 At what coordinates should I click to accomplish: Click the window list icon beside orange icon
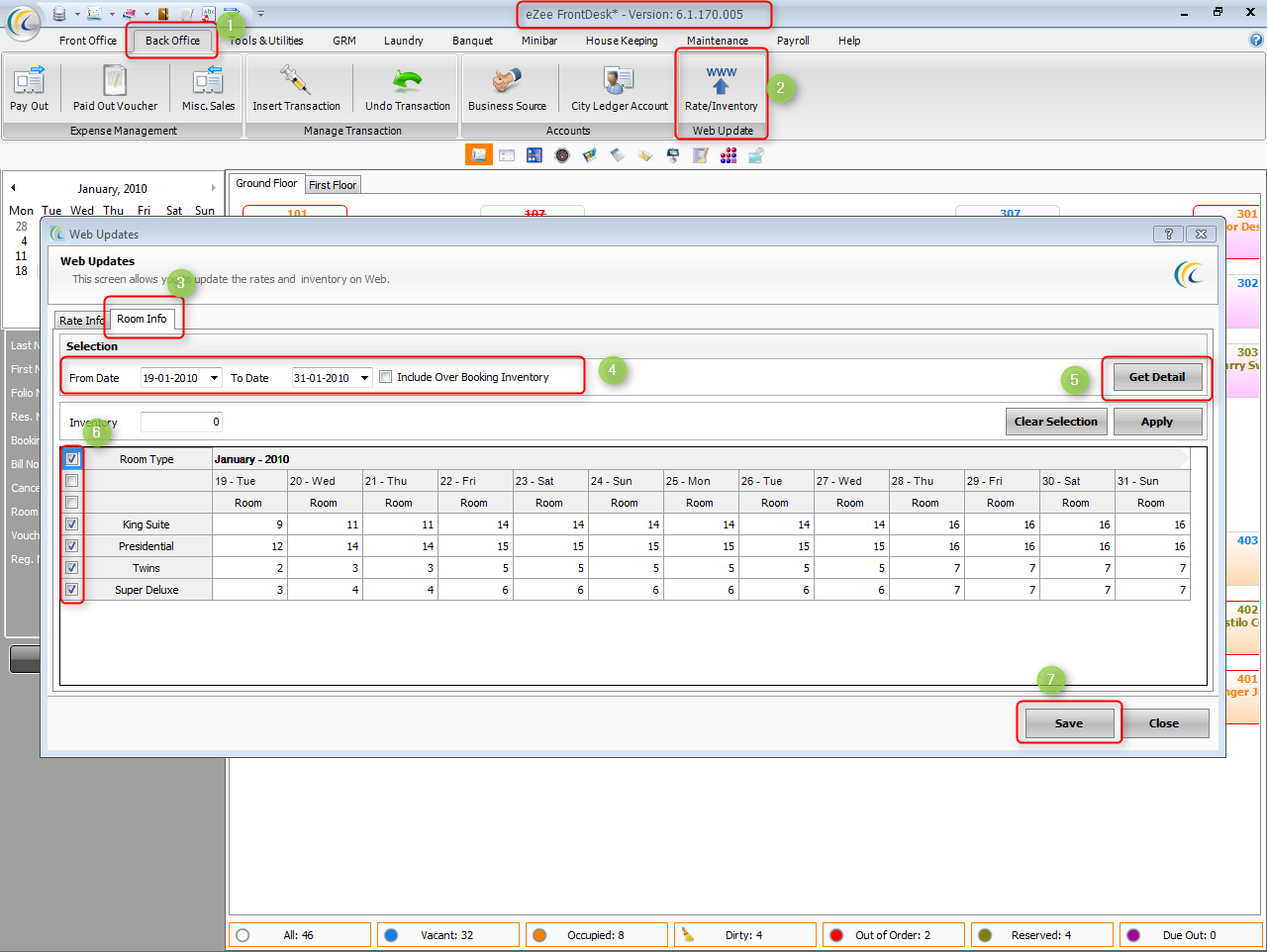[x=507, y=154]
